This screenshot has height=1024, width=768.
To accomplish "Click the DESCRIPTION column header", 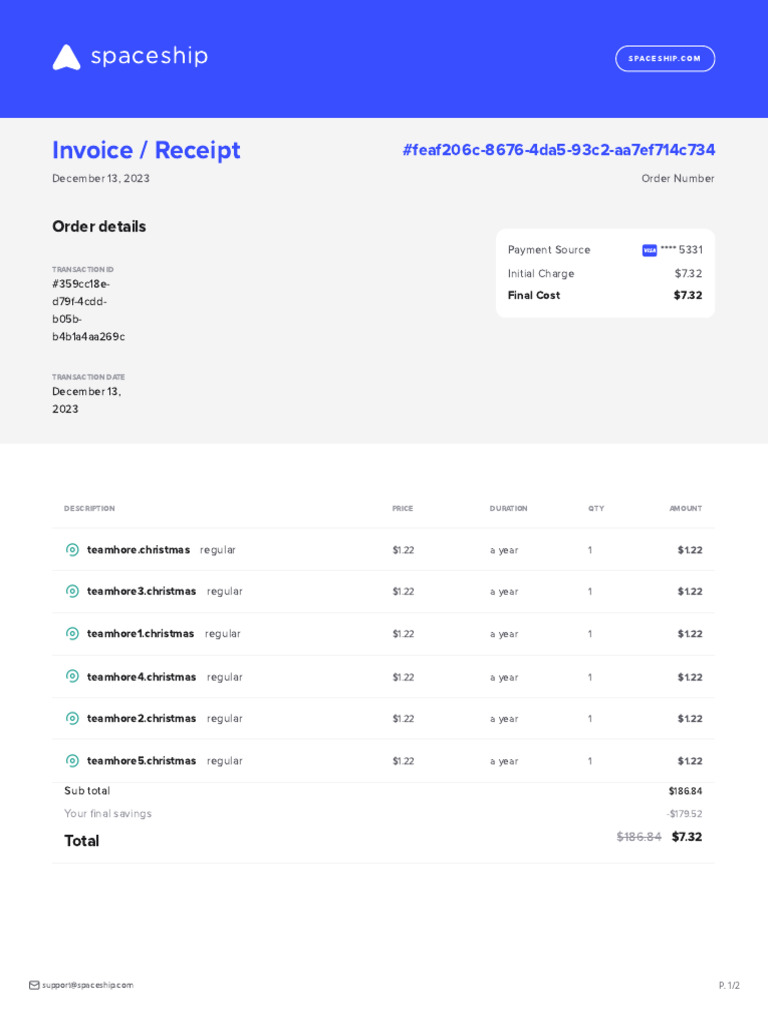I will click(x=89, y=508).
